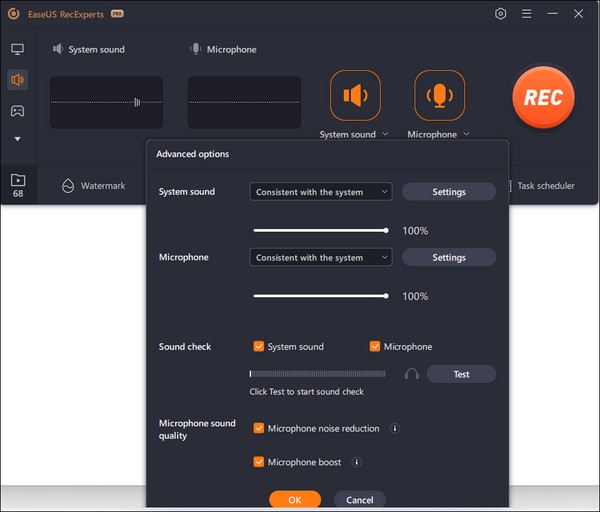This screenshot has height=512, width=600.
Task: Start sound check with Test button
Action: point(461,374)
